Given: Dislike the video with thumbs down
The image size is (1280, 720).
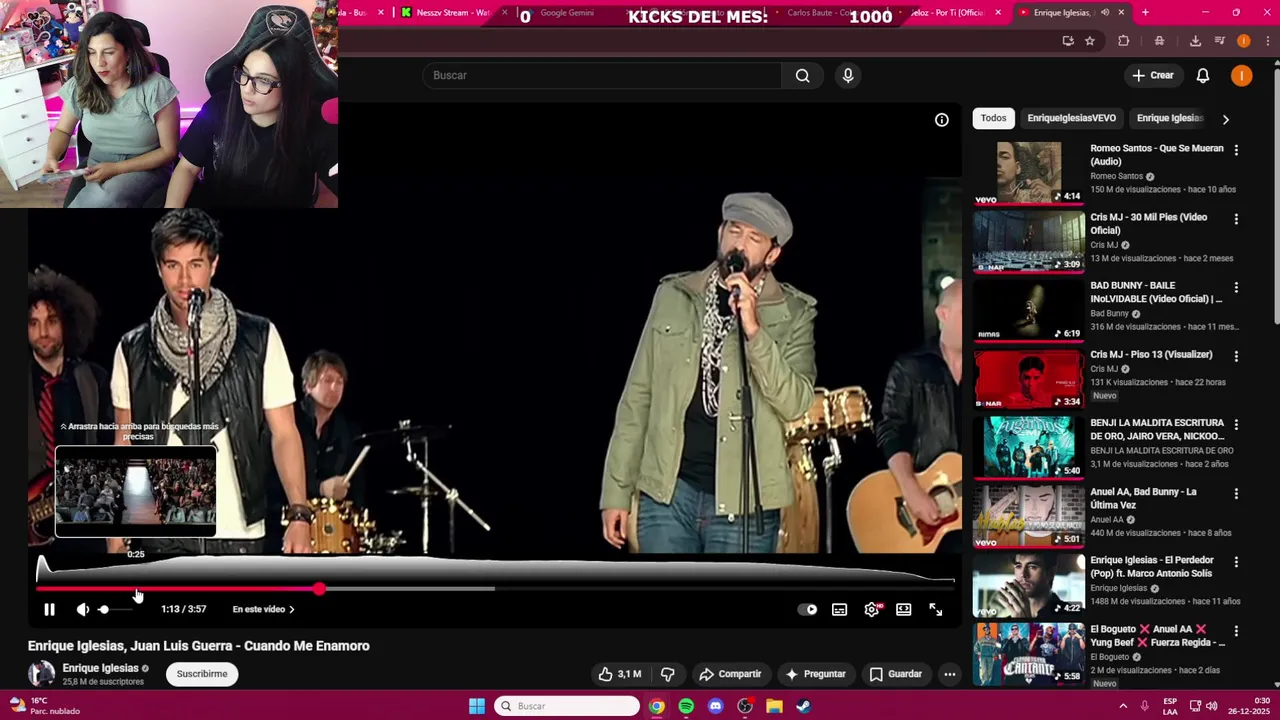Looking at the screenshot, I should pos(668,674).
